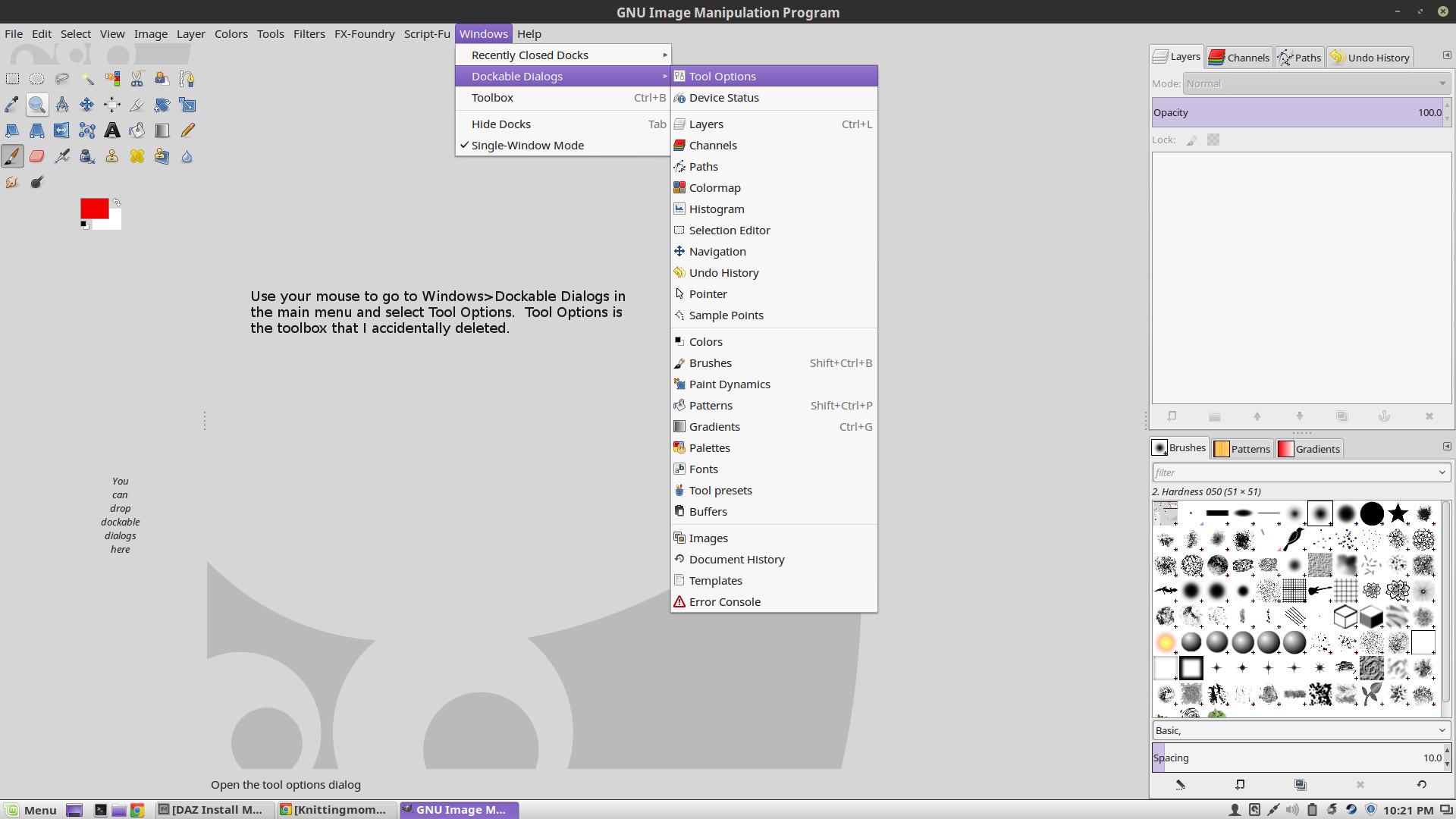Select the Bucket Fill tool
1456x819 pixels.
(136, 130)
